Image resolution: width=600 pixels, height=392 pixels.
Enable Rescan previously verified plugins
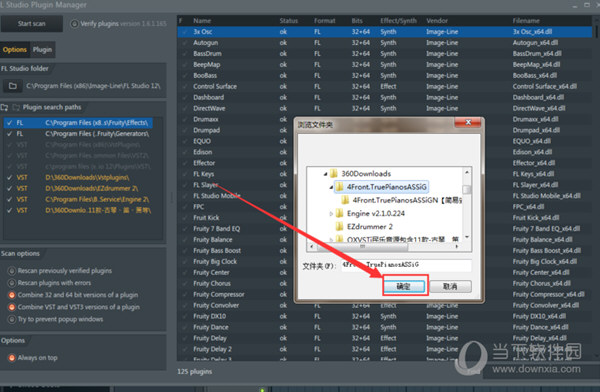click(x=12, y=271)
